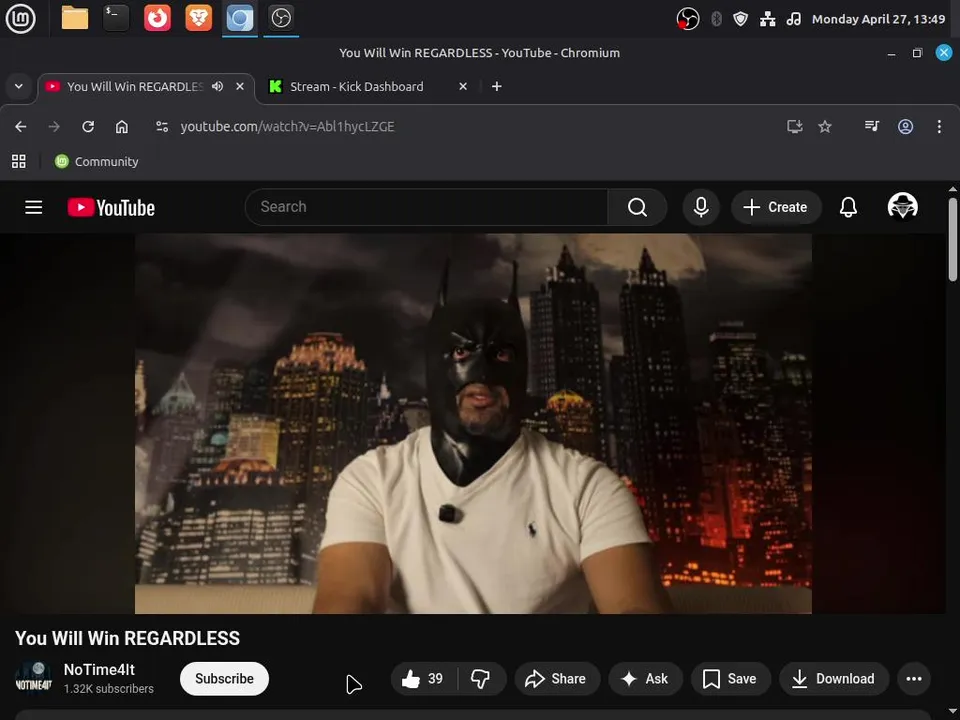Open the network connections tray icon
This screenshot has width=960, height=720.
click(x=767, y=19)
